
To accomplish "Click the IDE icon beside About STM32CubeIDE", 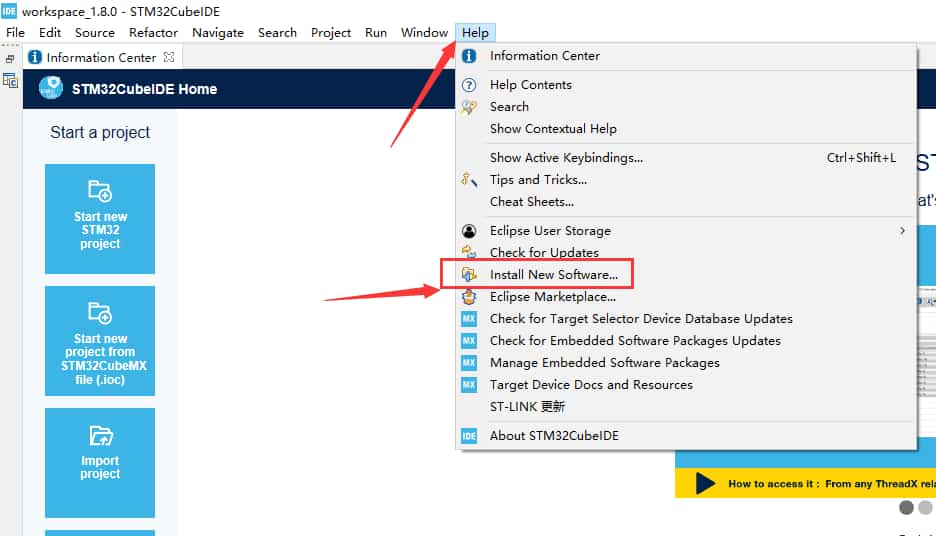I will tap(469, 436).
